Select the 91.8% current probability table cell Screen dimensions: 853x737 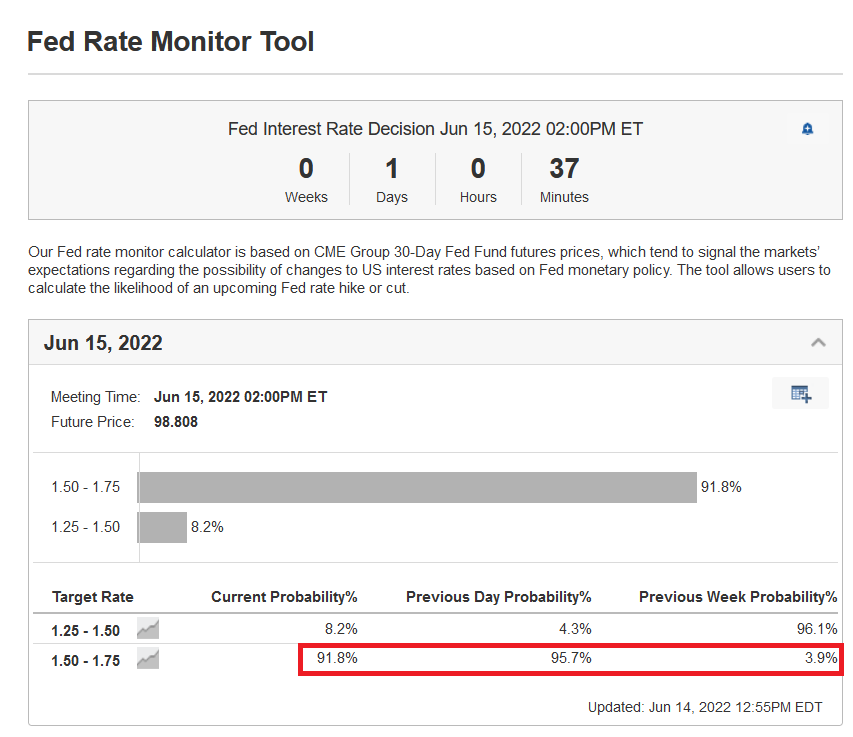pyautogui.click(x=337, y=658)
